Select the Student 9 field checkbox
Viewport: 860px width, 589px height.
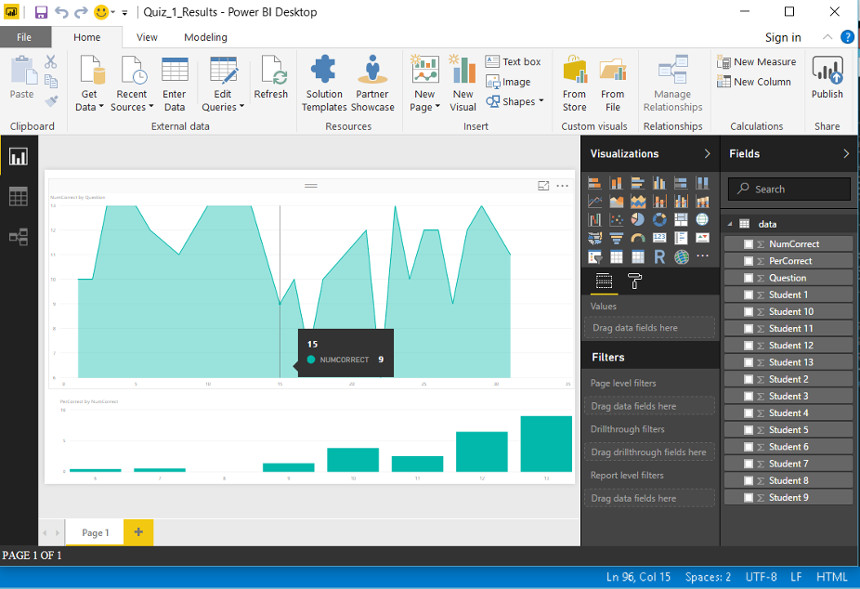click(x=748, y=498)
